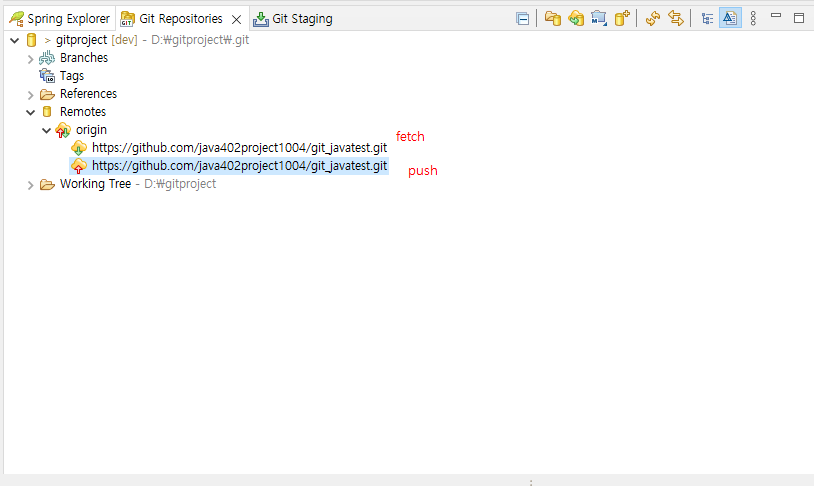Viewport: 814px width, 486px height.
Task: Click the origin cloud icon
Action: pyautogui.click(x=63, y=130)
